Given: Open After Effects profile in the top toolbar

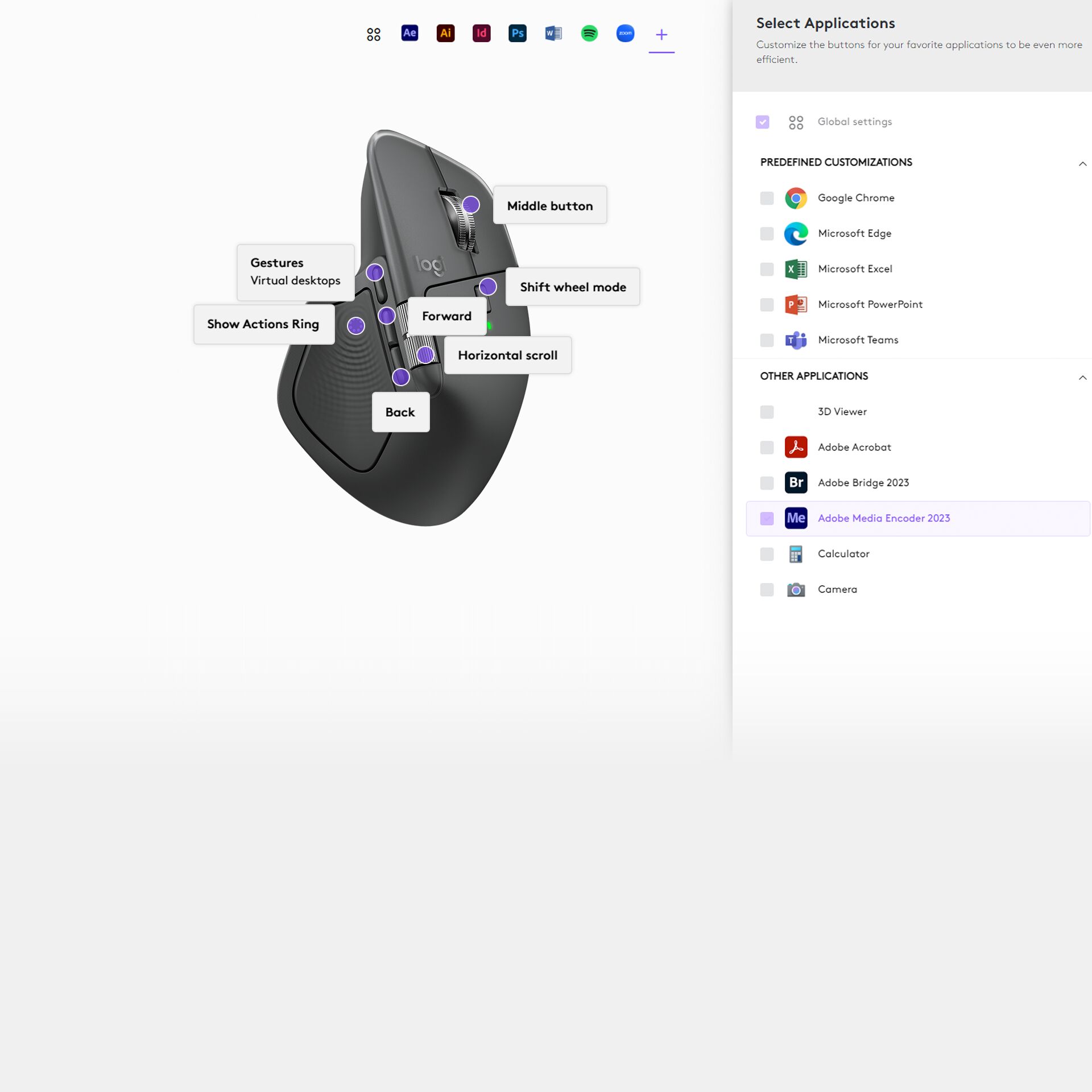Looking at the screenshot, I should 409,34.
